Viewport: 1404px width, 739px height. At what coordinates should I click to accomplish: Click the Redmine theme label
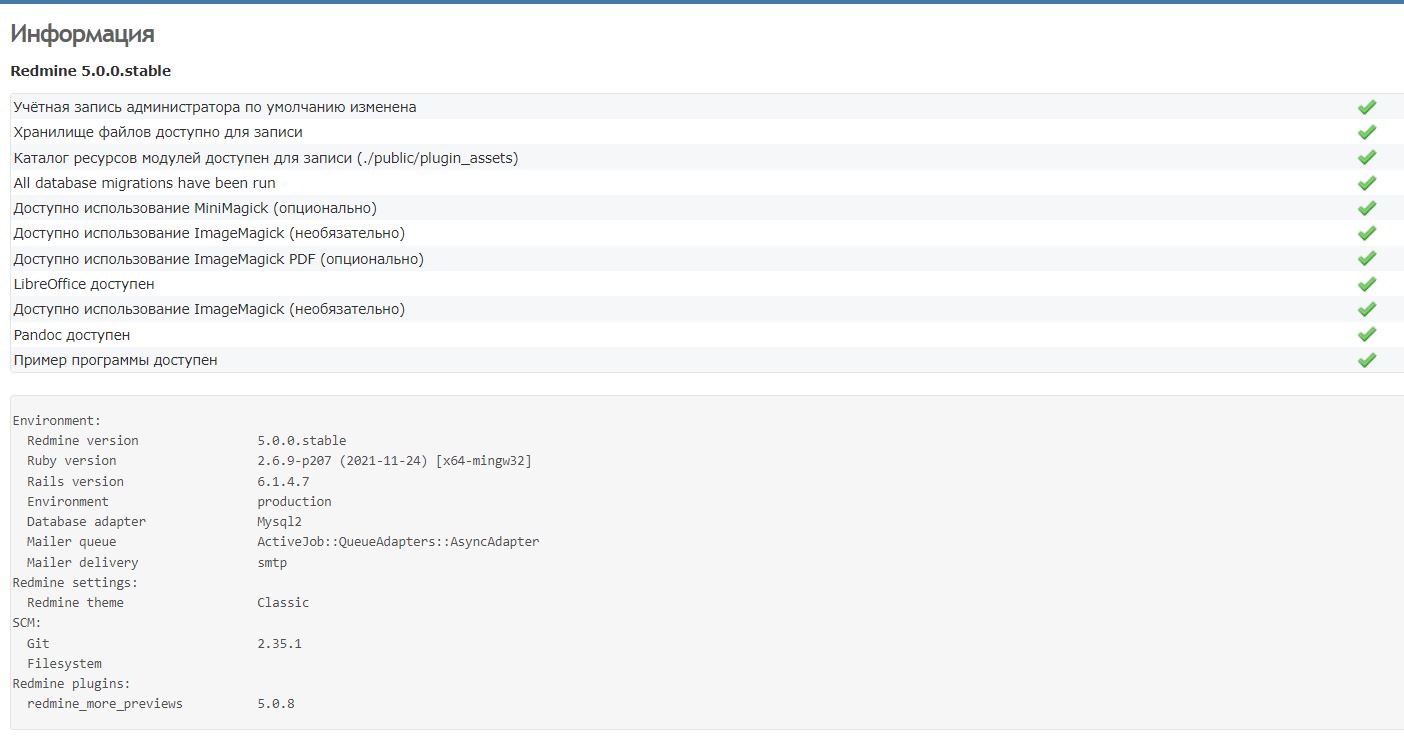[76, 603]
